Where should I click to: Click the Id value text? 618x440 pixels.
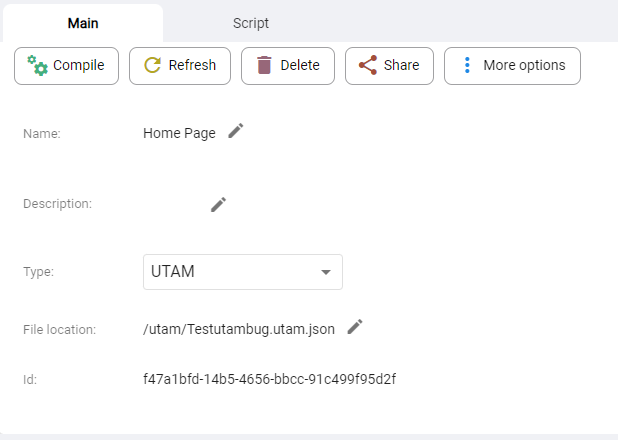pyautogui.click(x=270, y=379)
